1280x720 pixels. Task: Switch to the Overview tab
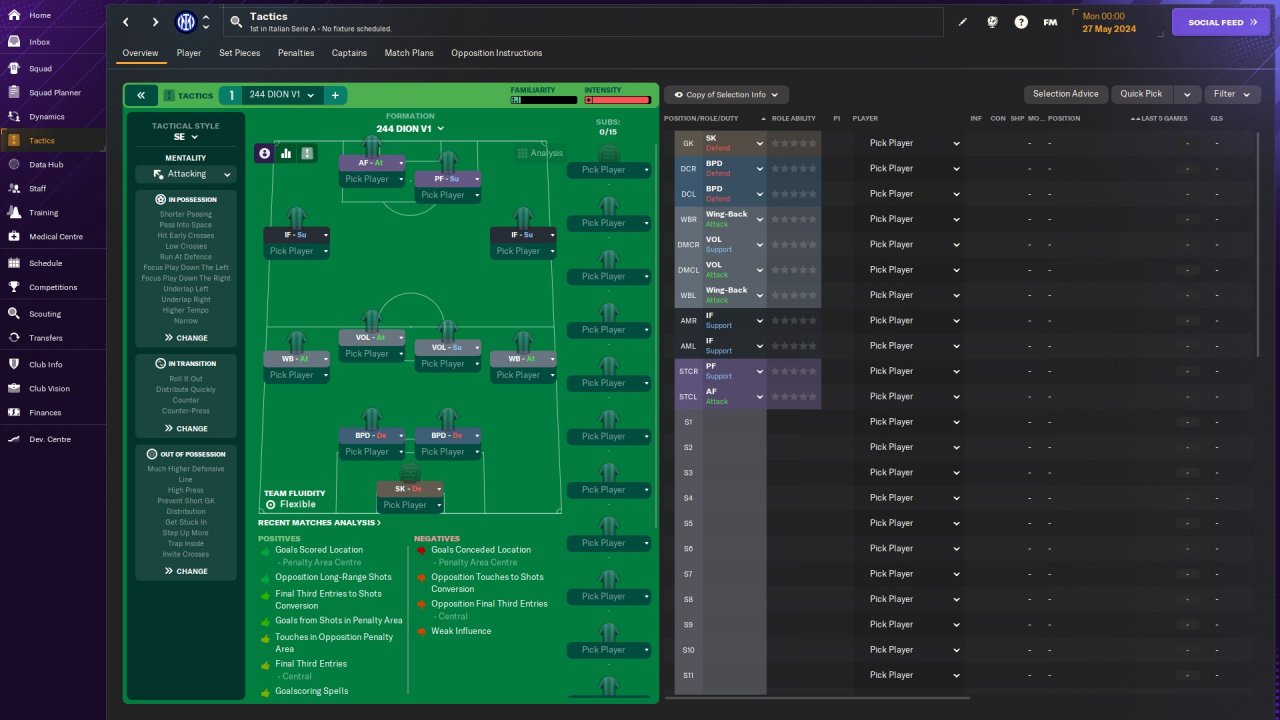[x=140, y=53]
